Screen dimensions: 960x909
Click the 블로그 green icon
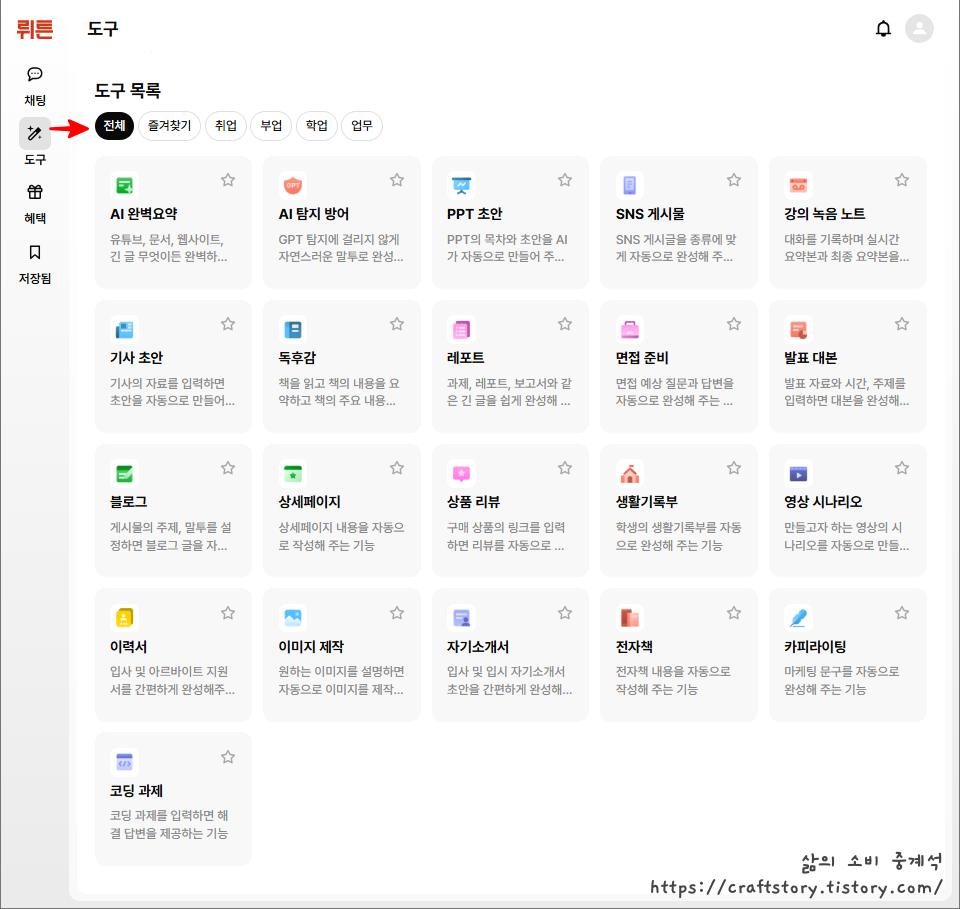coord(124,473)
